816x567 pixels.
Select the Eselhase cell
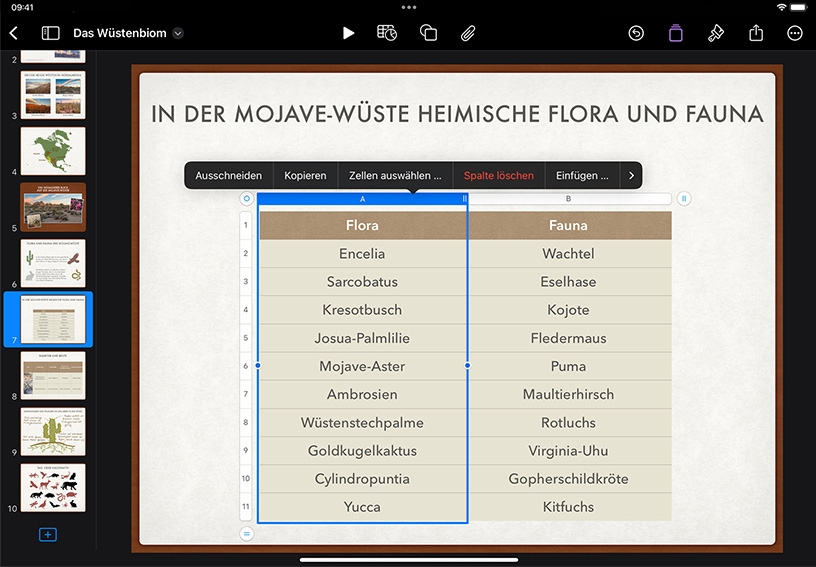(x=569, y=282)
